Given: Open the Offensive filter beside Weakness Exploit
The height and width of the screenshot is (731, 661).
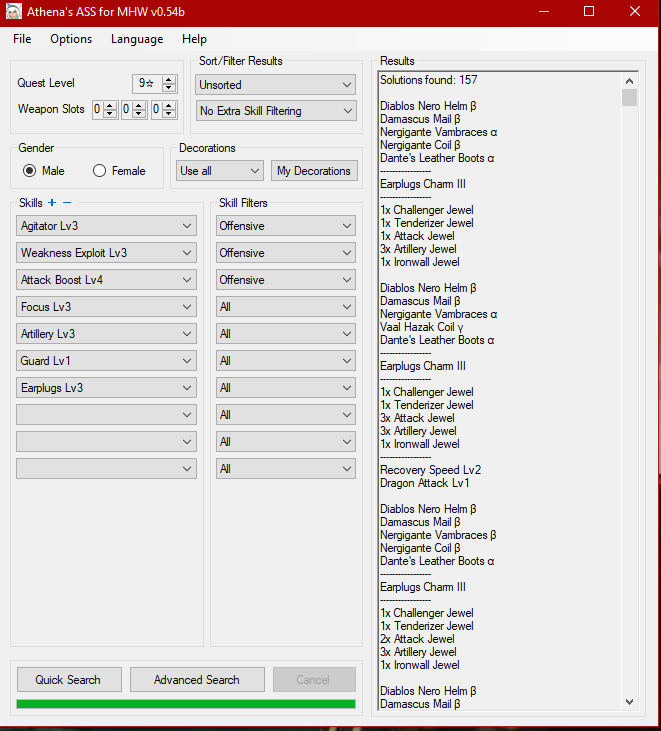Looking at the screenshot, I should pyautogui.click(x=286, y=253).
